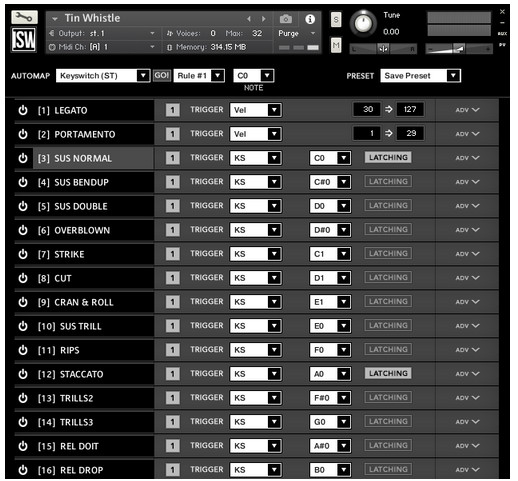Viewport: 518px width, 481px height.
Task: Click the ISW logo
Action: pos(24,39)
